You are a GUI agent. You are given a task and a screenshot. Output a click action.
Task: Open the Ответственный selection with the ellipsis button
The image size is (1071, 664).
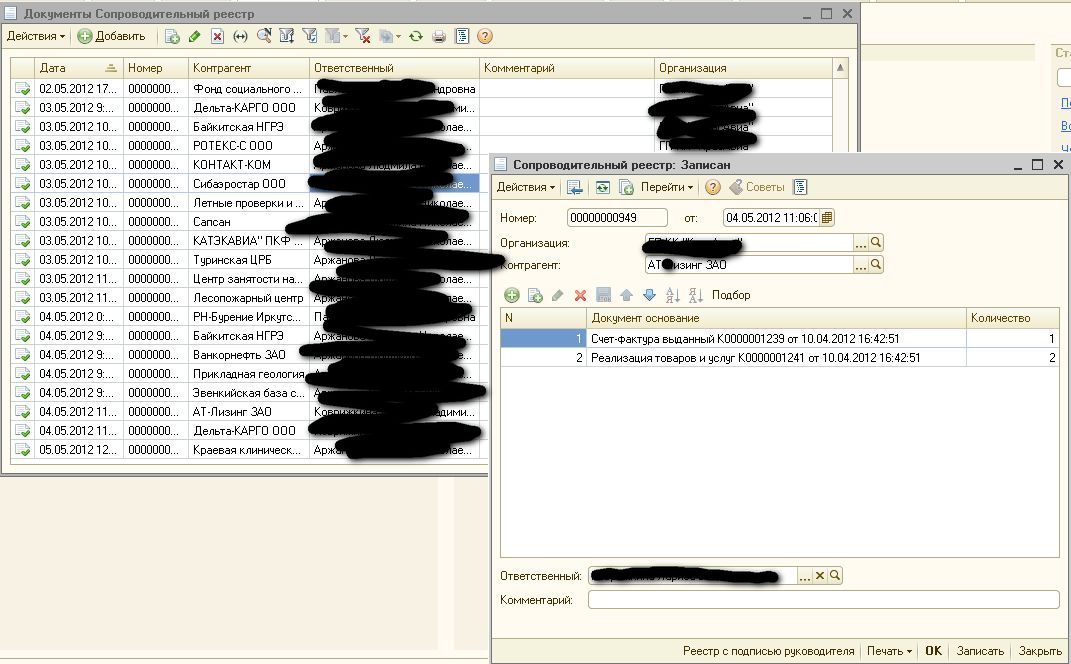[x=805, y=576]
